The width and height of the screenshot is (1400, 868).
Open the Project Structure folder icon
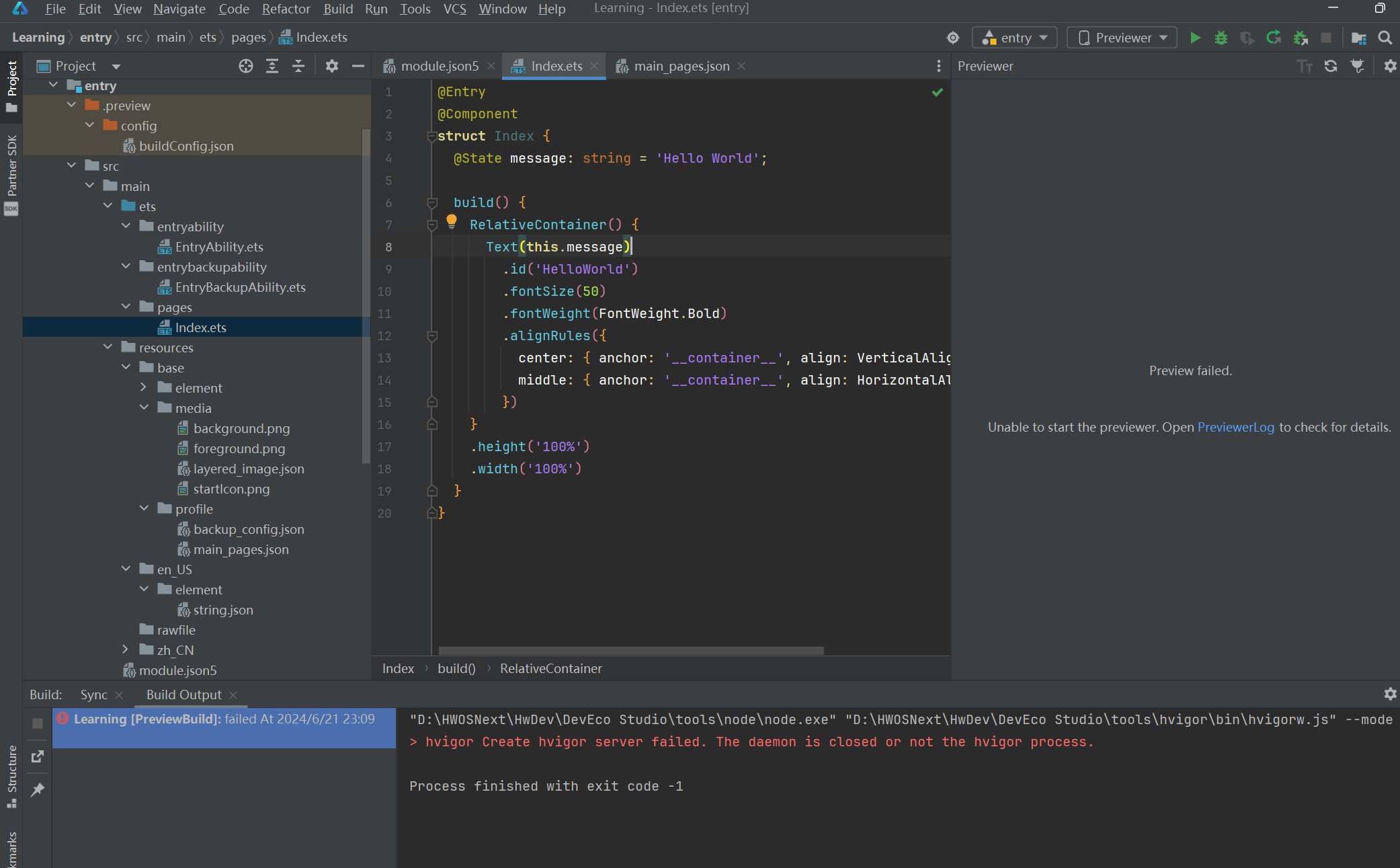(1359, 38)
